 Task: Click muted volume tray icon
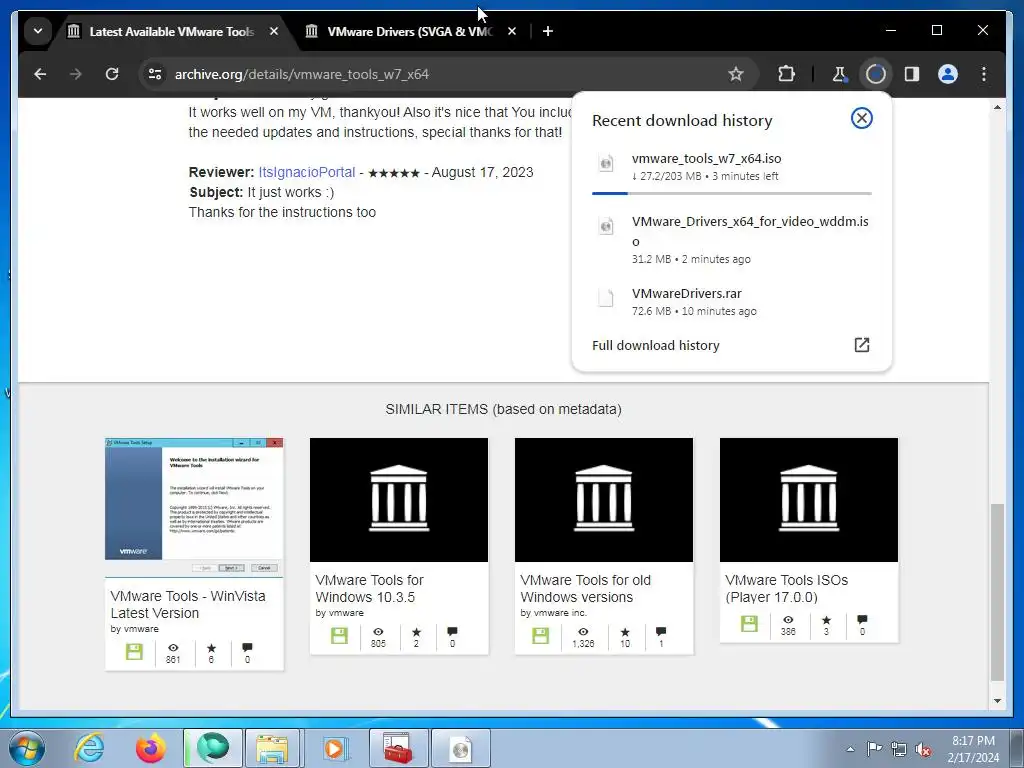click(x=923, y=749)
